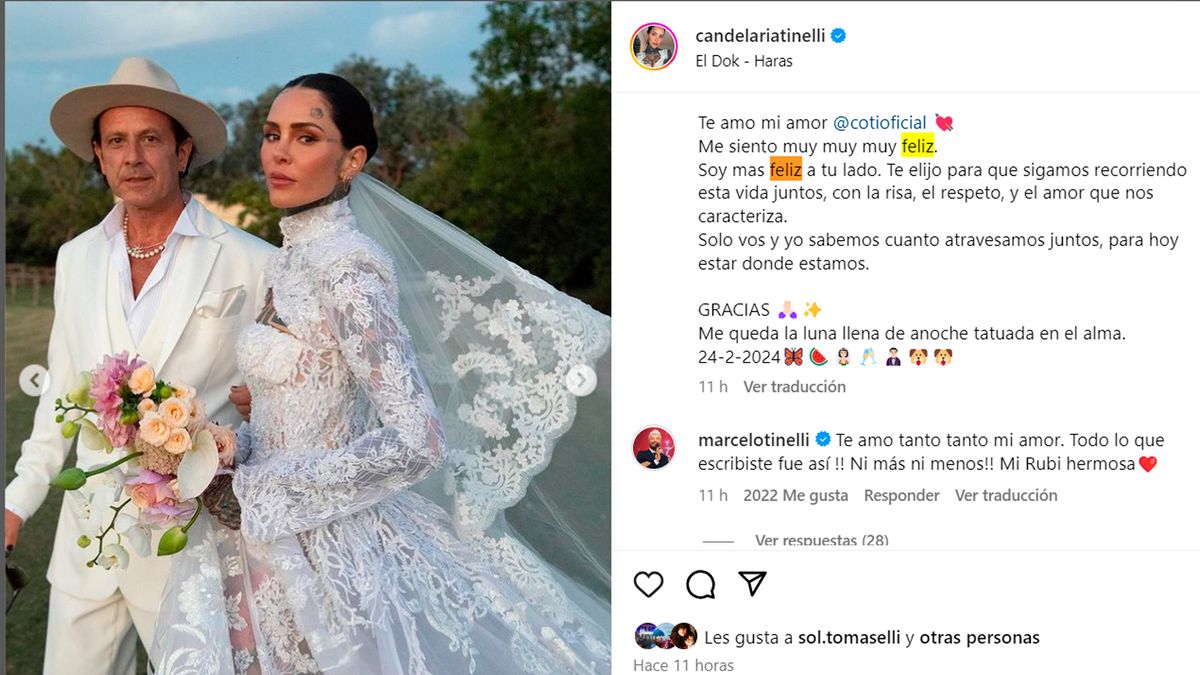
Task: Go to previous photo with left arrow
Action: click(x=35, y=380)
